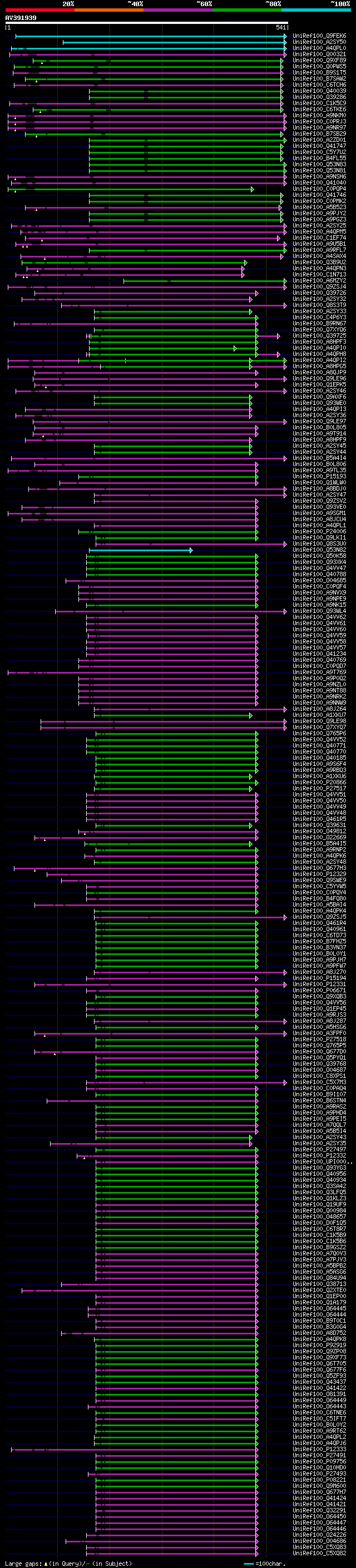Select the label UniRef100_Q8S3U0
Viewport: 356px width, 1568px height.
[319, 544]
